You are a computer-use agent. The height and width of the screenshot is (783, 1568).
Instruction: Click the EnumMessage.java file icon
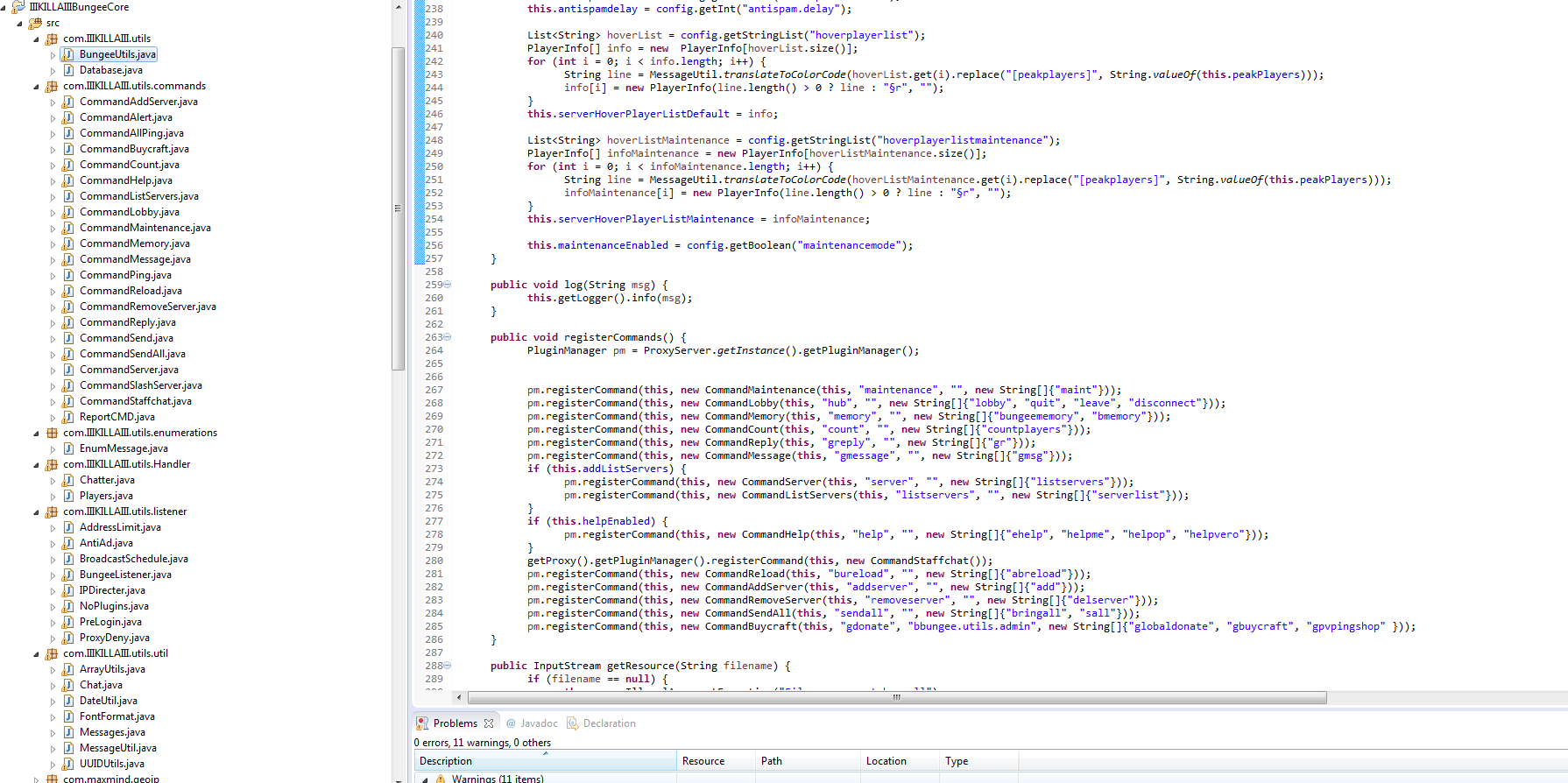point(68,448)
